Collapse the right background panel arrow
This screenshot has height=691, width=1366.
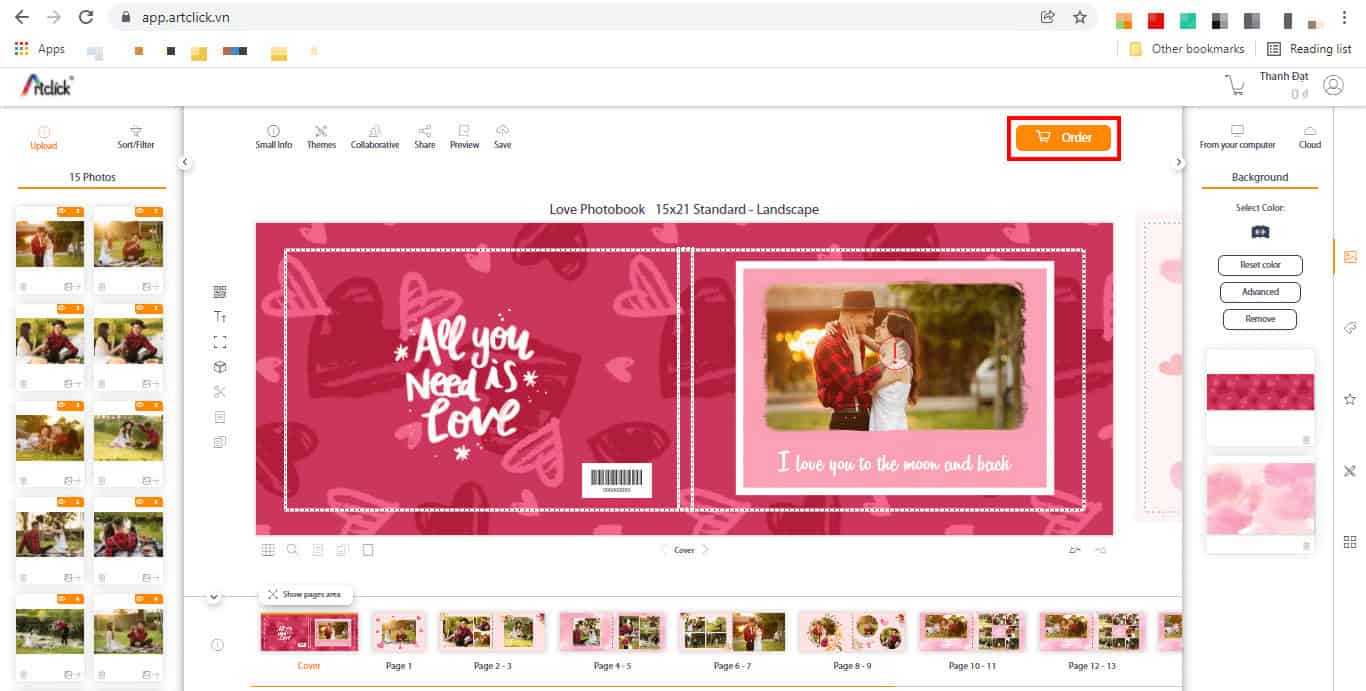(x=1179, y=162)
